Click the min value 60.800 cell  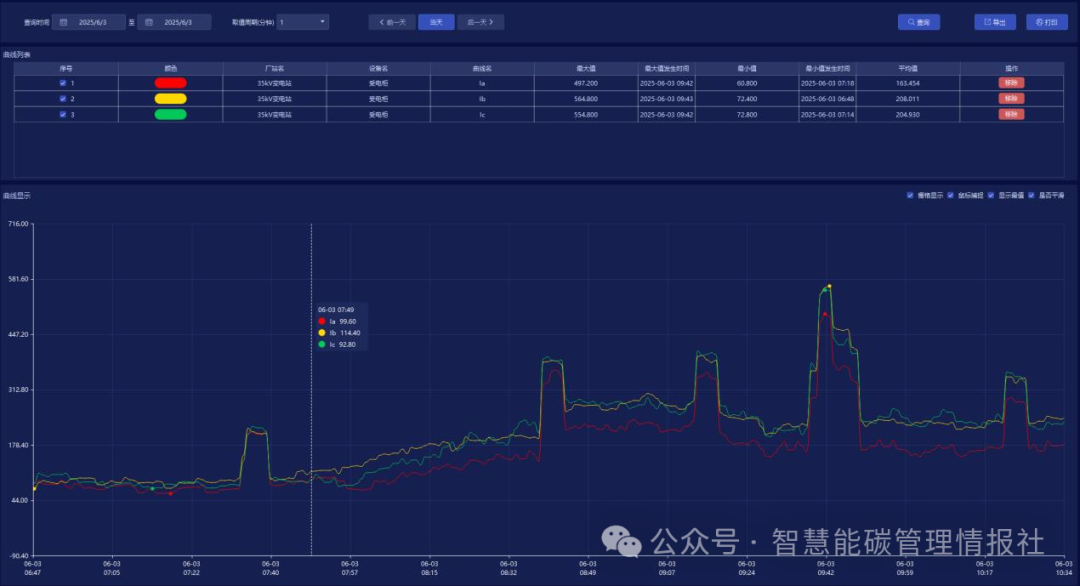tap(747, 83)
